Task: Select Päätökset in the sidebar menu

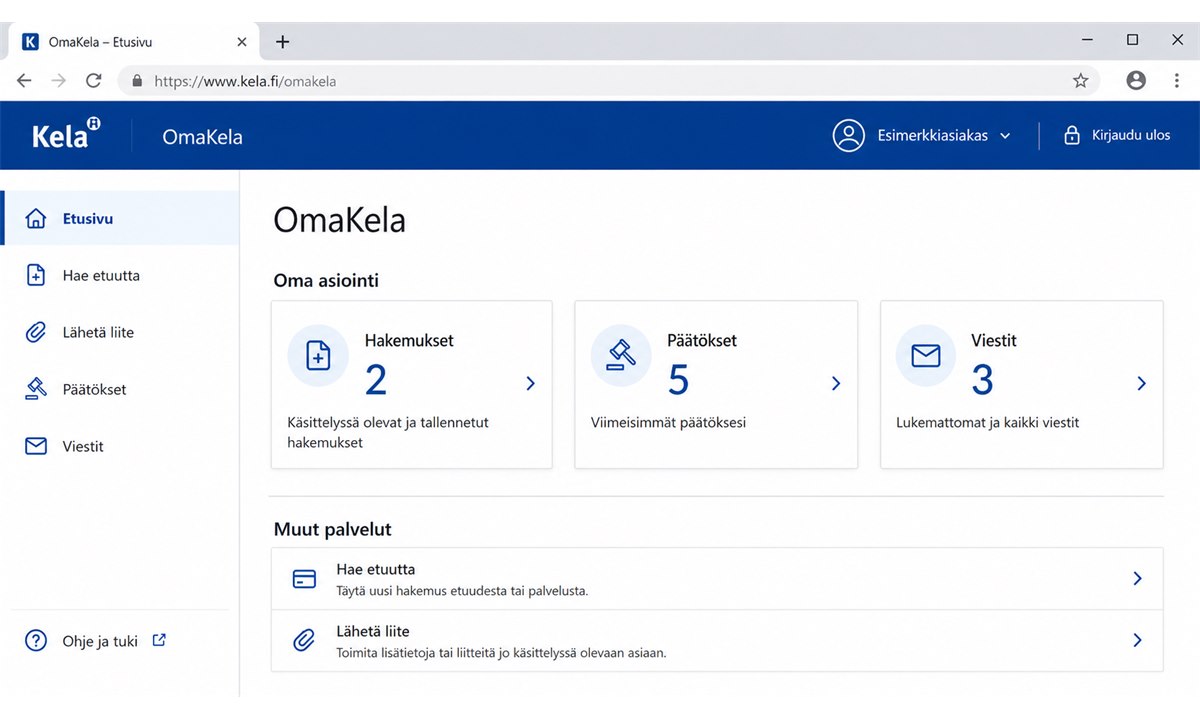Action: (x=120, y=389)
